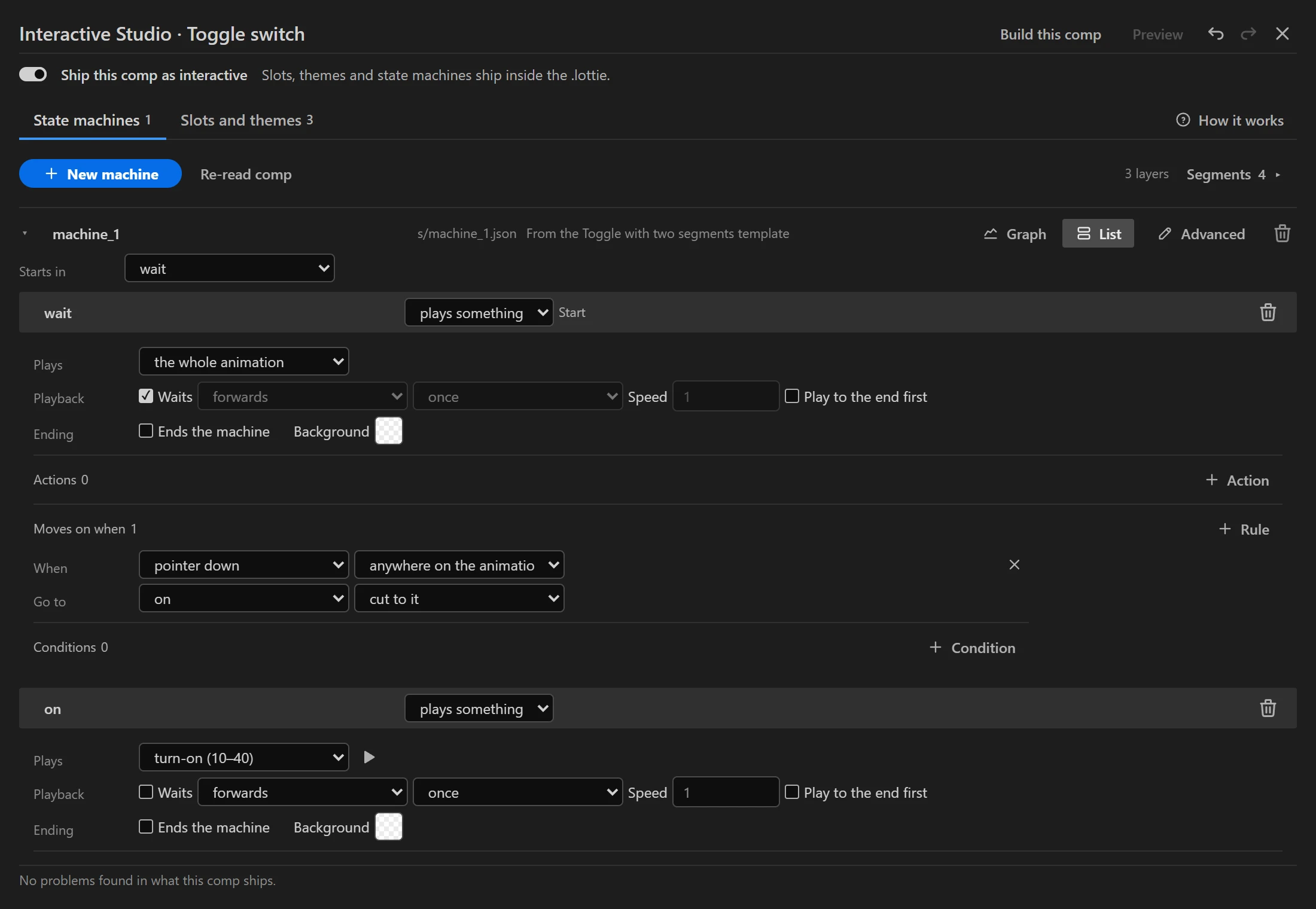Close the Interactive Studio panel

(1282, 33)
